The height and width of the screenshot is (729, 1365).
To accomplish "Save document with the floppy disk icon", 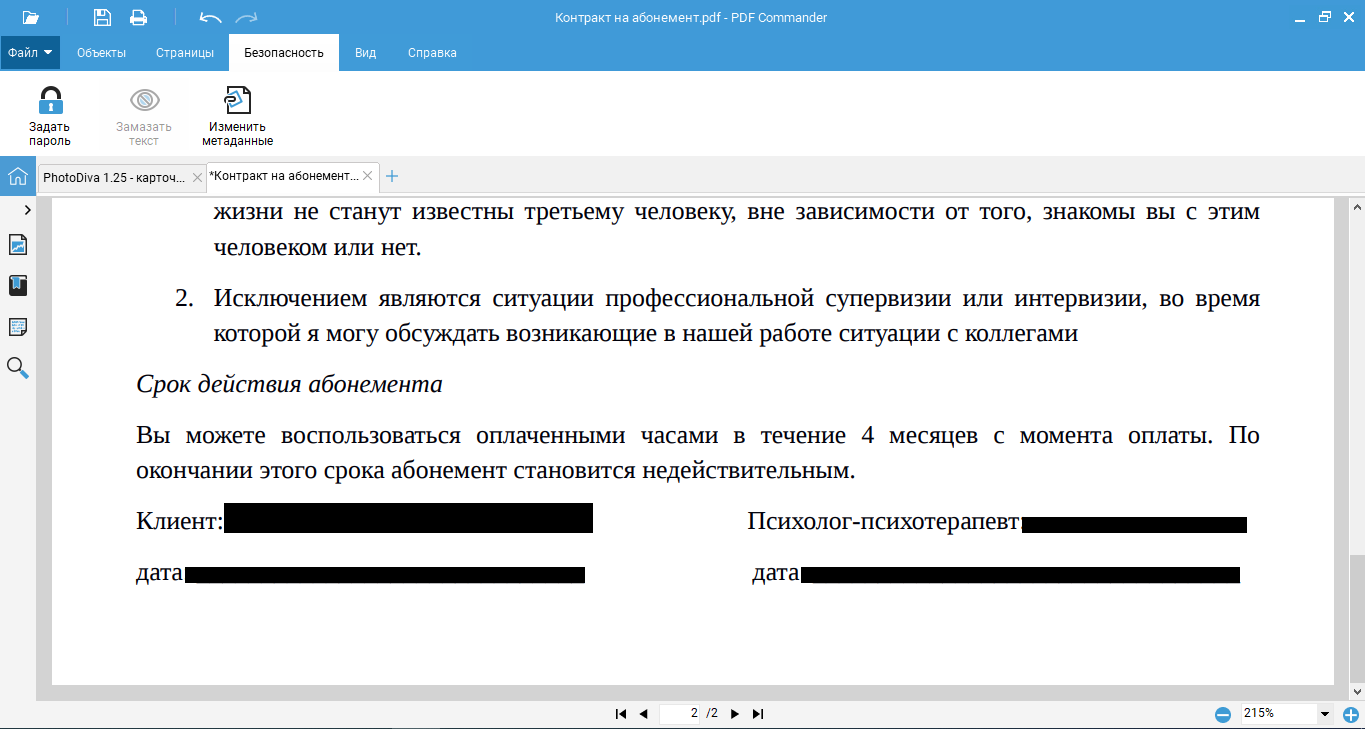I will (x=102, y=17).
